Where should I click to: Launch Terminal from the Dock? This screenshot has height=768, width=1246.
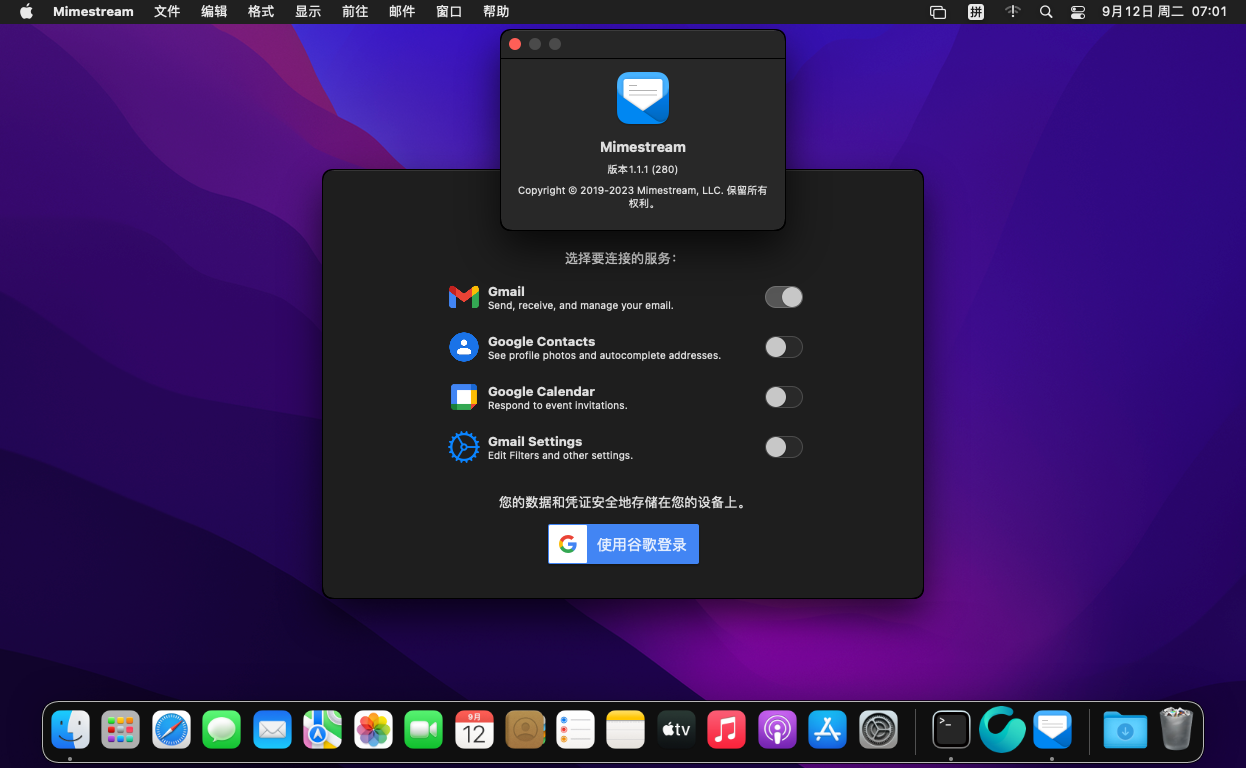pyautogui.click(x=950, y=730)
